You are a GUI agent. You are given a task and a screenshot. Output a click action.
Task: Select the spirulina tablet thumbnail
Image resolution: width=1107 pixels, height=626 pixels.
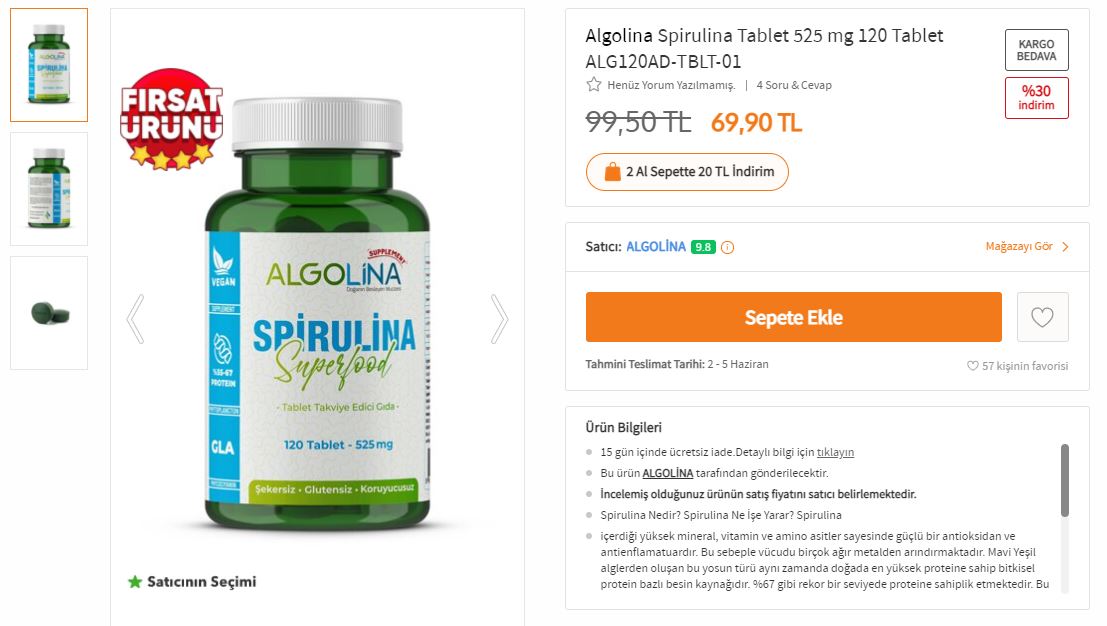[49, 313]
